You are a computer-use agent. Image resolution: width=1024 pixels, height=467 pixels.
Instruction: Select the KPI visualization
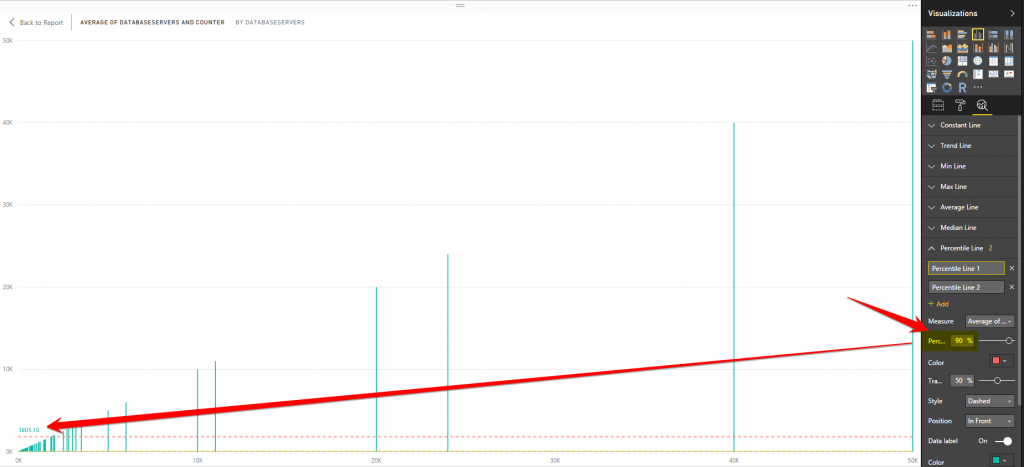click(x=1009, y=74)
